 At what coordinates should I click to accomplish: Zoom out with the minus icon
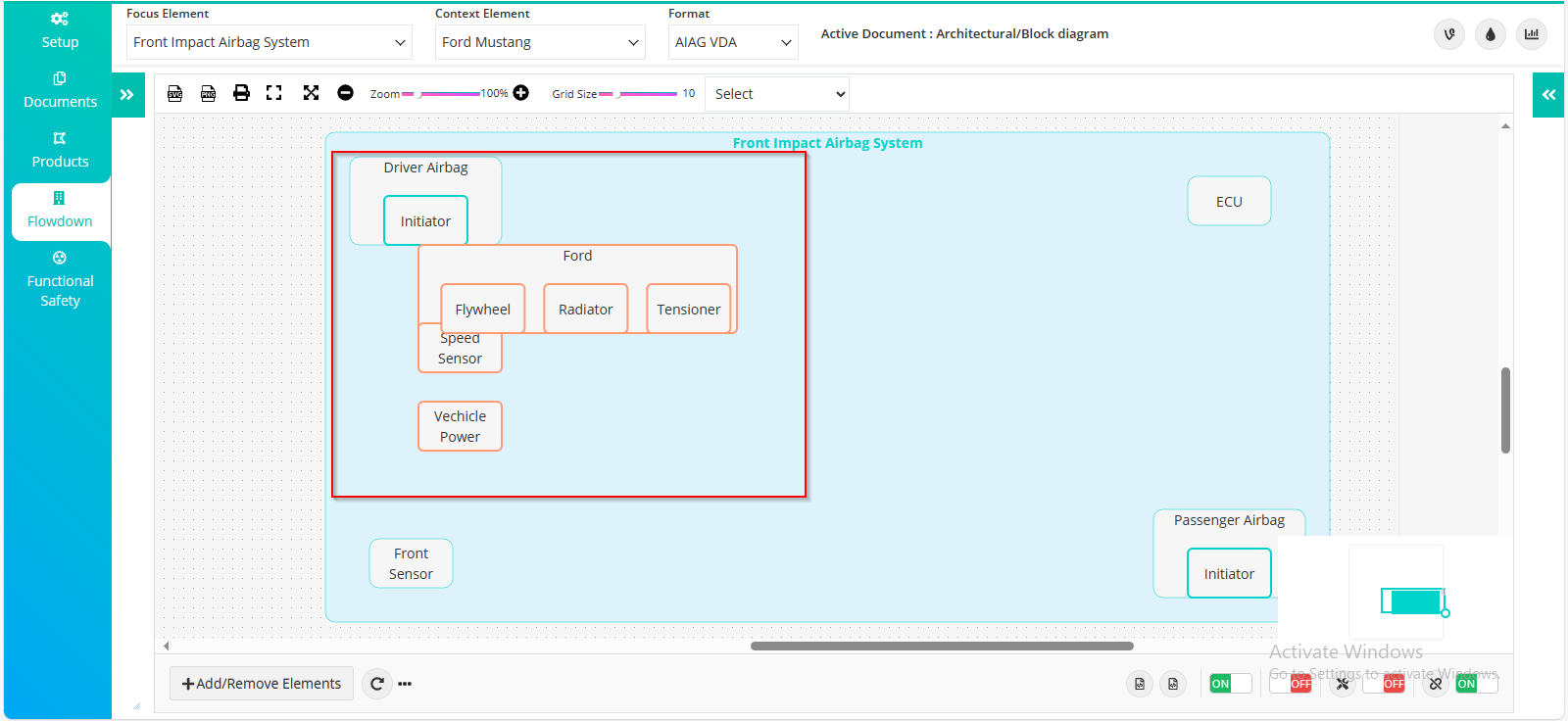click(345, 93)
